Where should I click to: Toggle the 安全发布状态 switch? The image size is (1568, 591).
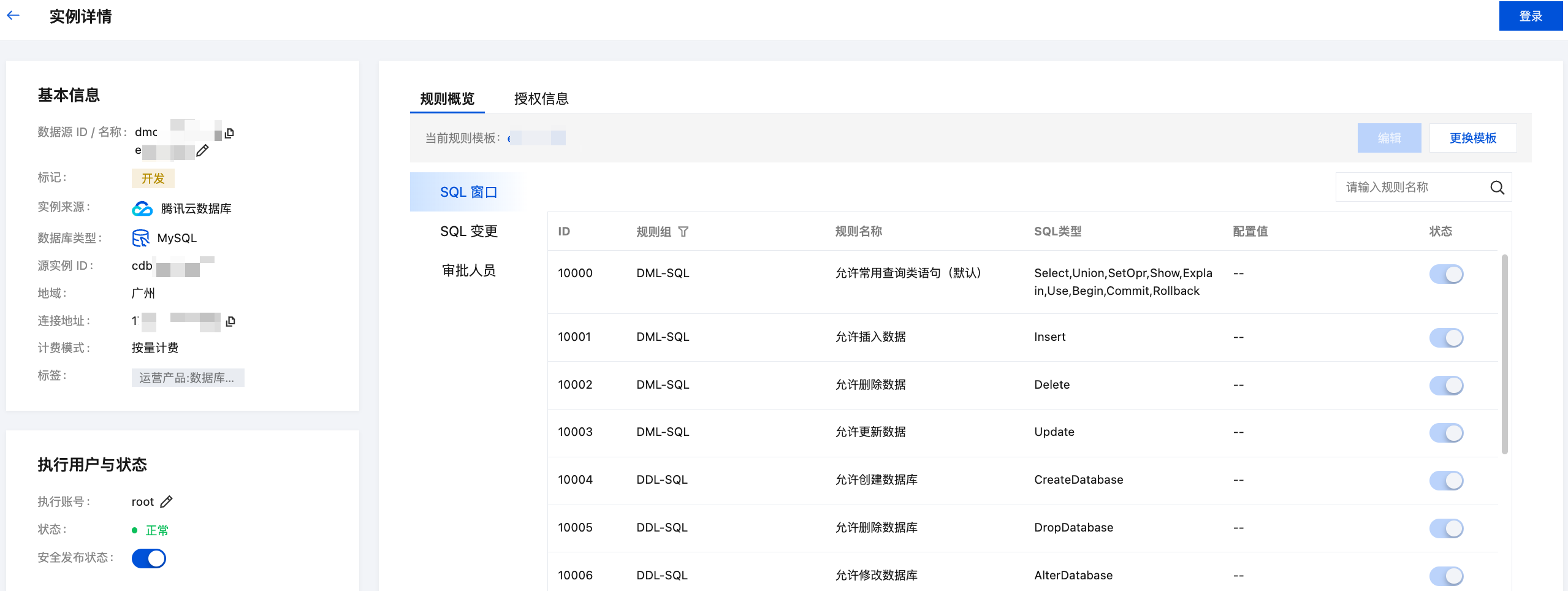pyautogui.click(x=149, y=559)
